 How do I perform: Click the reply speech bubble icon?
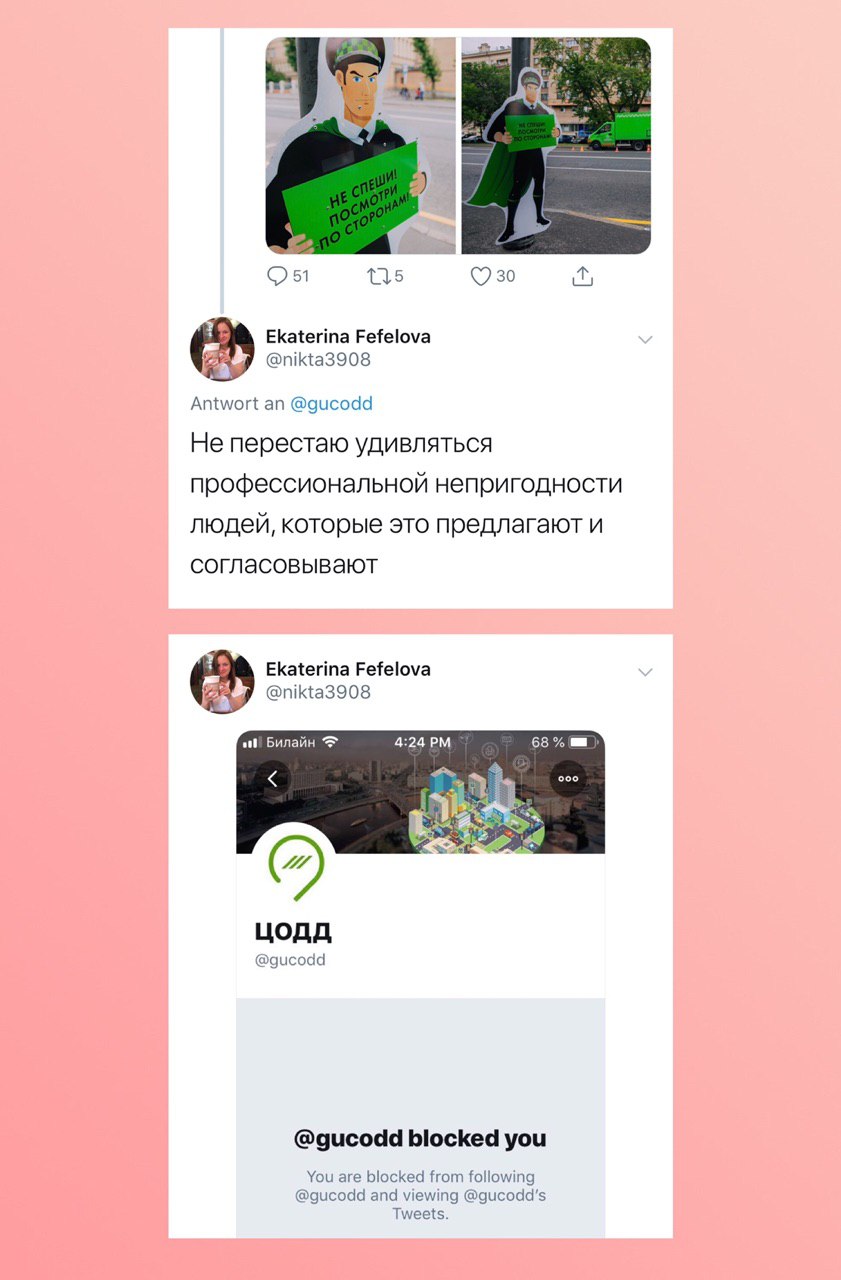pyautogui.click(x=277, y=276)
